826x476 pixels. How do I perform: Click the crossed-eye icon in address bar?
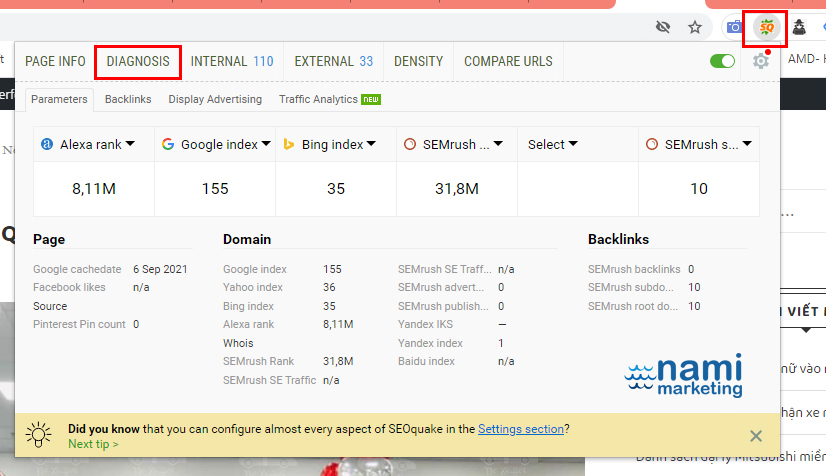coord(663,26)
